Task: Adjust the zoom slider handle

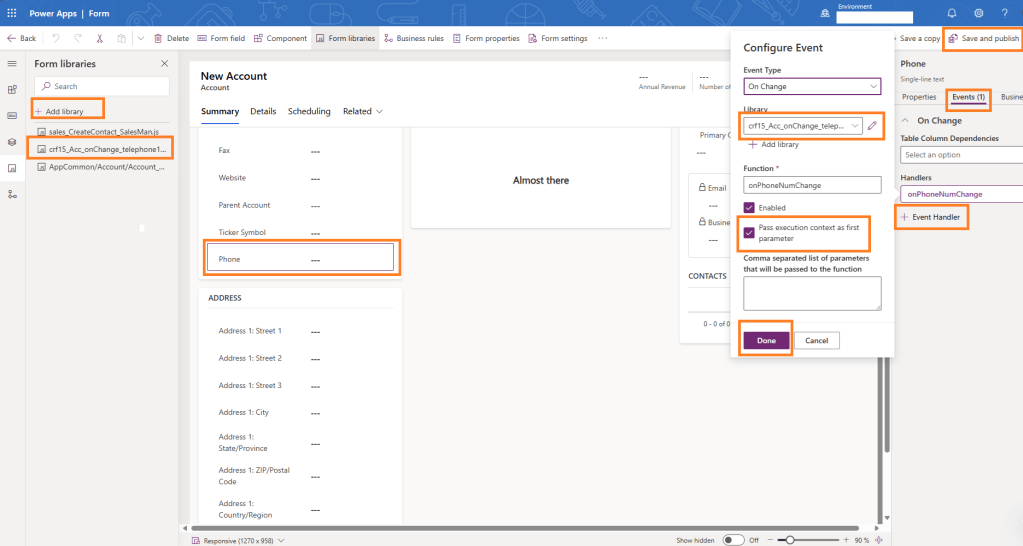Action: pyautogui.click(x=790, y=539)
